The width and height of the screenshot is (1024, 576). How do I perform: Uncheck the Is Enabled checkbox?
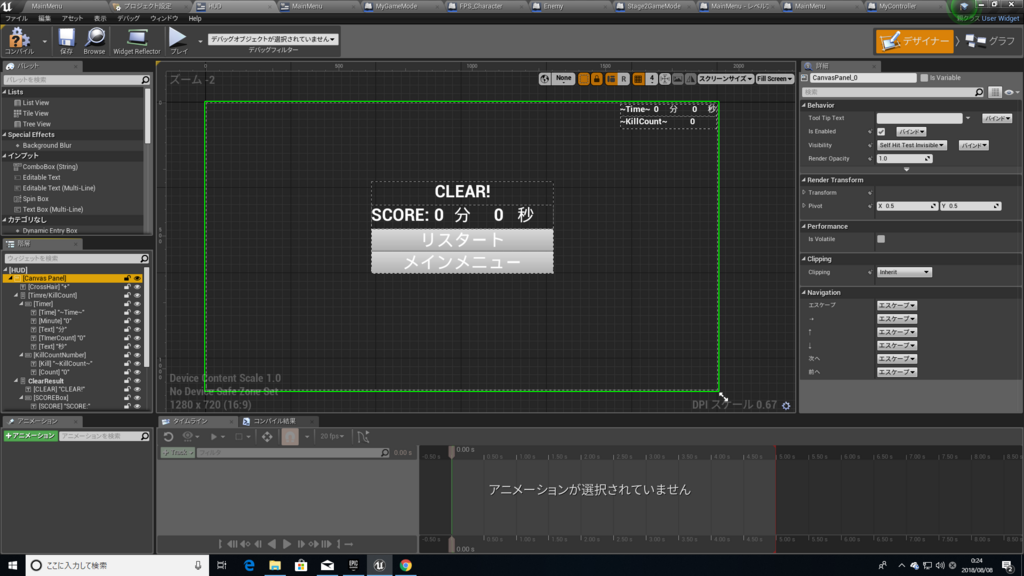tap(881, 131)
